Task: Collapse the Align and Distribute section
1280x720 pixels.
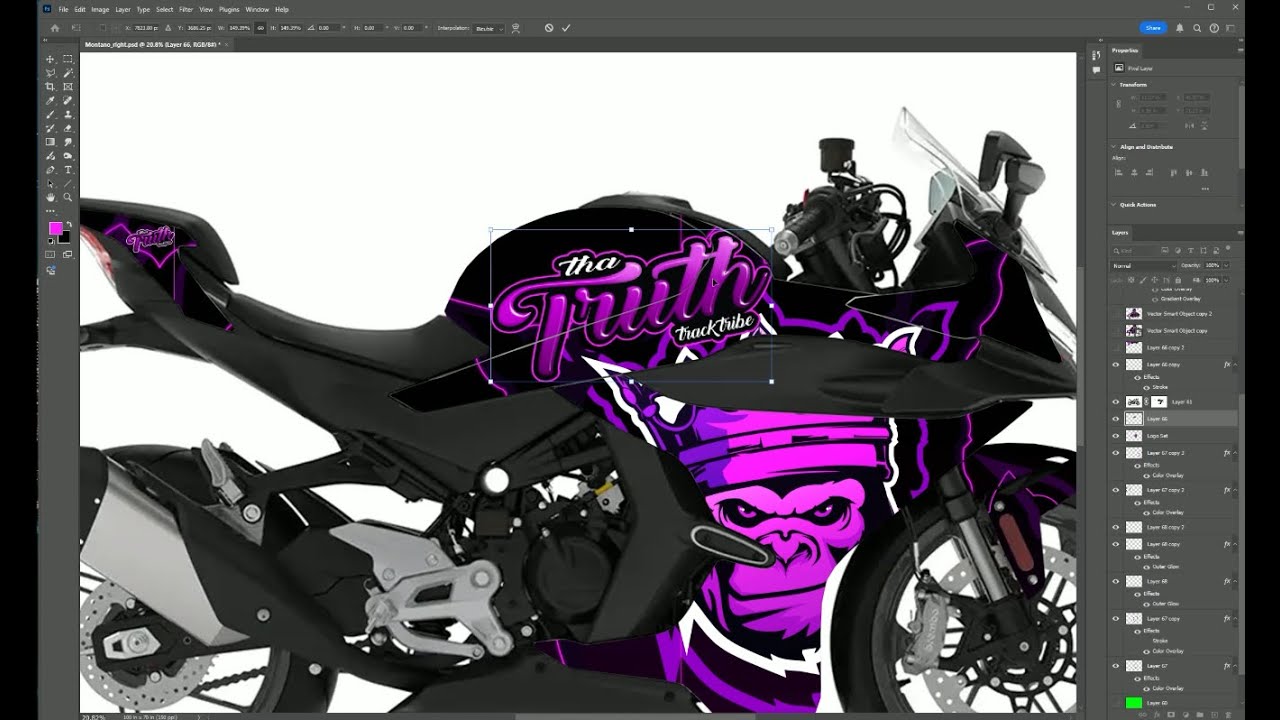Action: point(1114,147)
